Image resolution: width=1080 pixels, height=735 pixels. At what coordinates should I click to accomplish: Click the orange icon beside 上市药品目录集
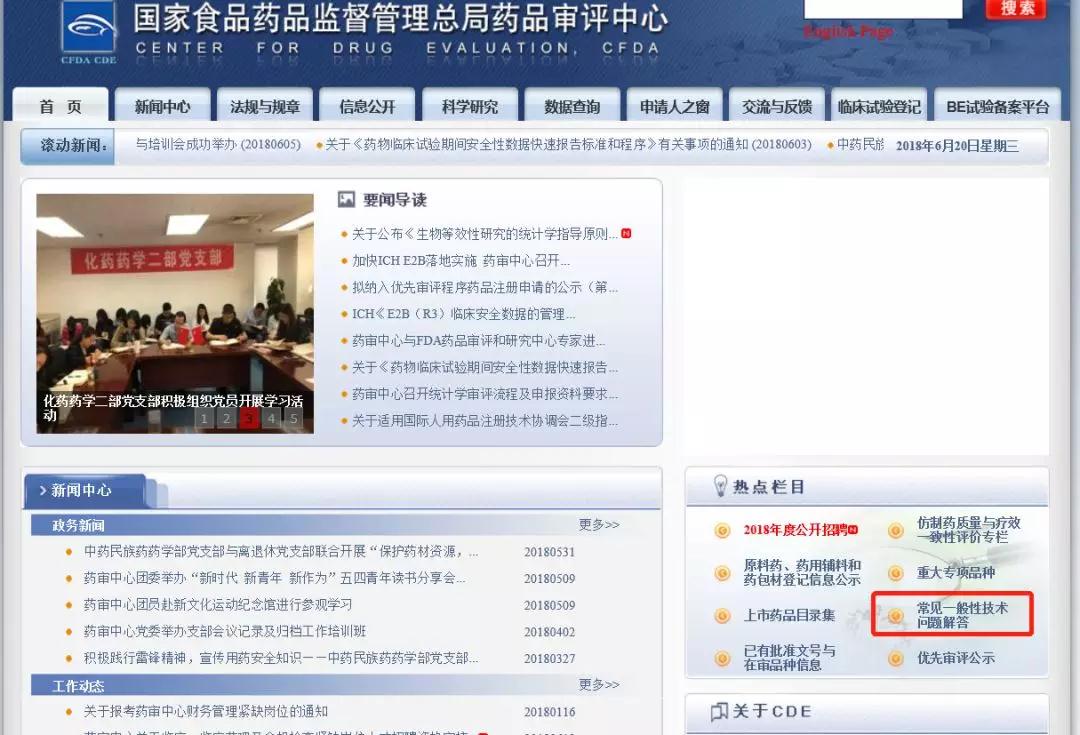pos(722,616)
